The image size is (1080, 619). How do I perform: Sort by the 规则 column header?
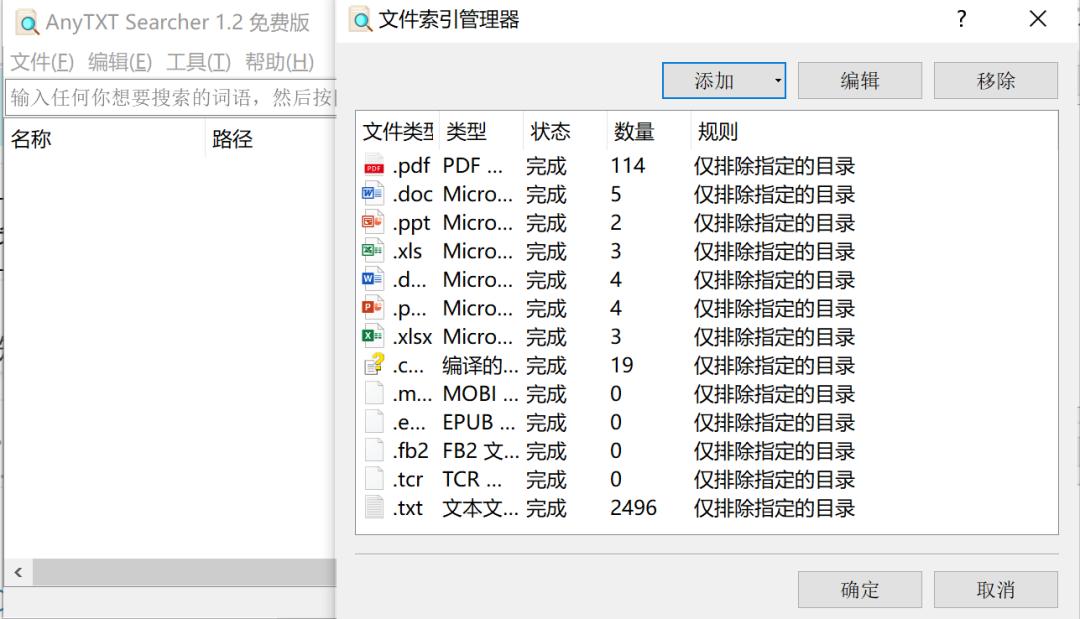click(718, 131)
